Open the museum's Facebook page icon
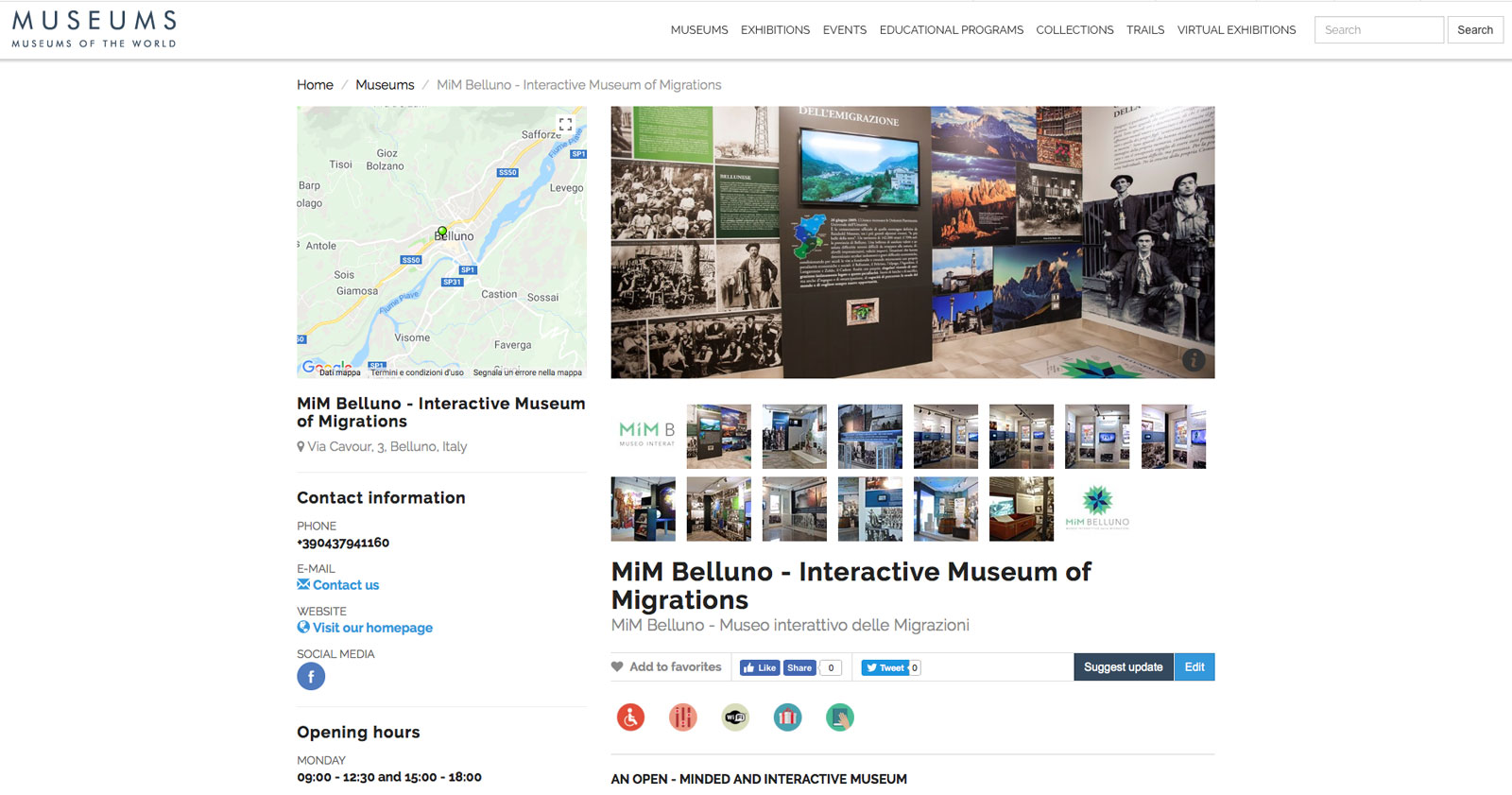The width and height of the screenshot is (1512, 795). tap(311, 676)
